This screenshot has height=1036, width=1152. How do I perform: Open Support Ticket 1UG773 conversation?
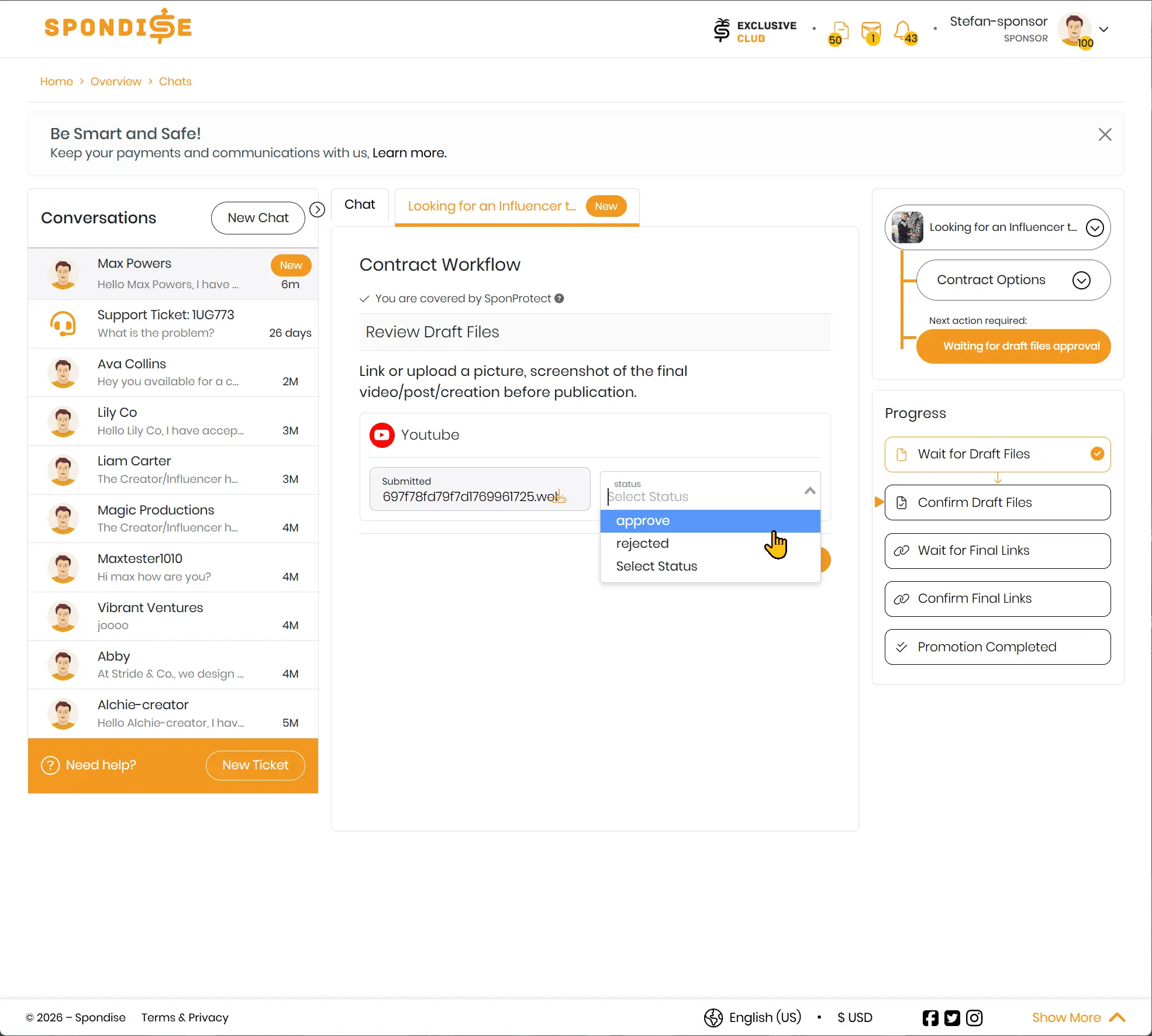pos(173,324)
